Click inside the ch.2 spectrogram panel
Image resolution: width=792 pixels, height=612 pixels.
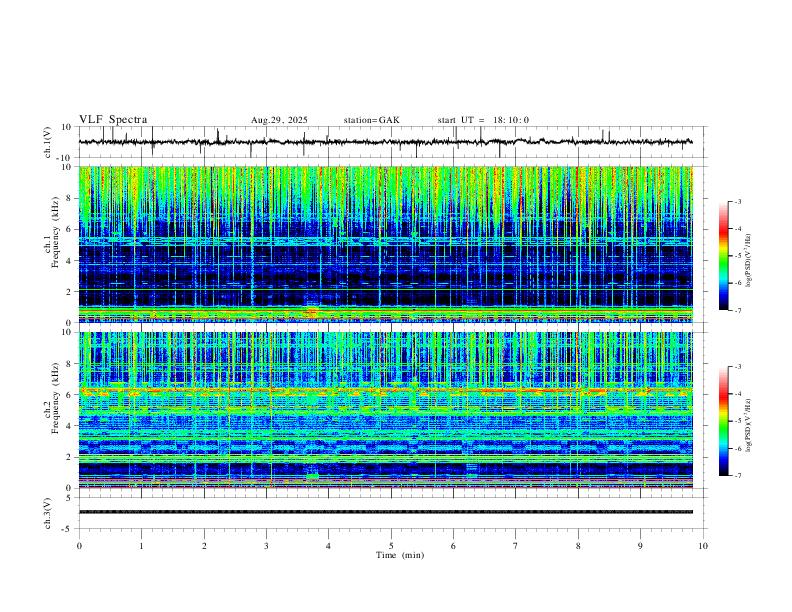[x=386, y=410]
